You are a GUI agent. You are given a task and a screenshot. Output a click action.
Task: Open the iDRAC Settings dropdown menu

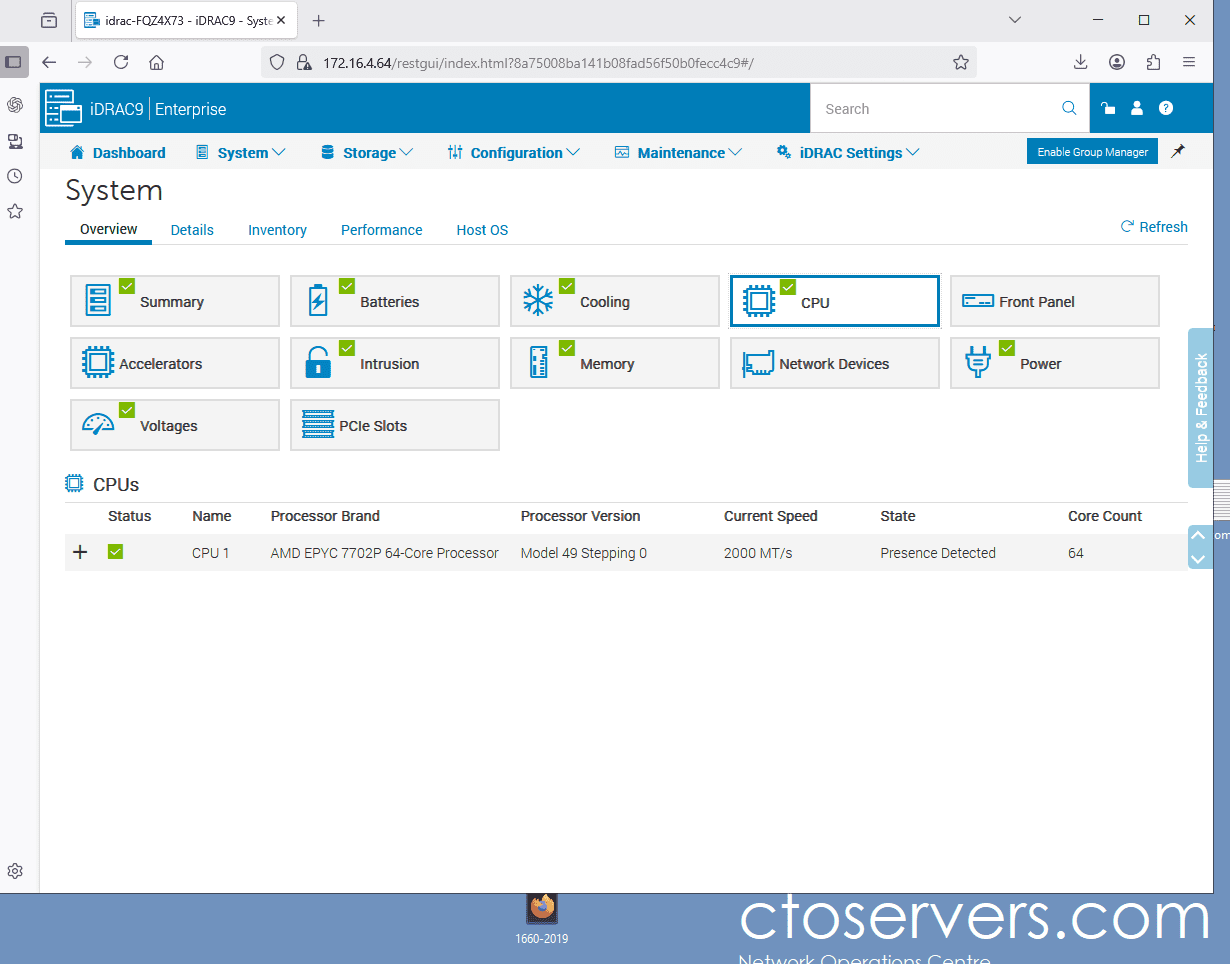(848, 152)
